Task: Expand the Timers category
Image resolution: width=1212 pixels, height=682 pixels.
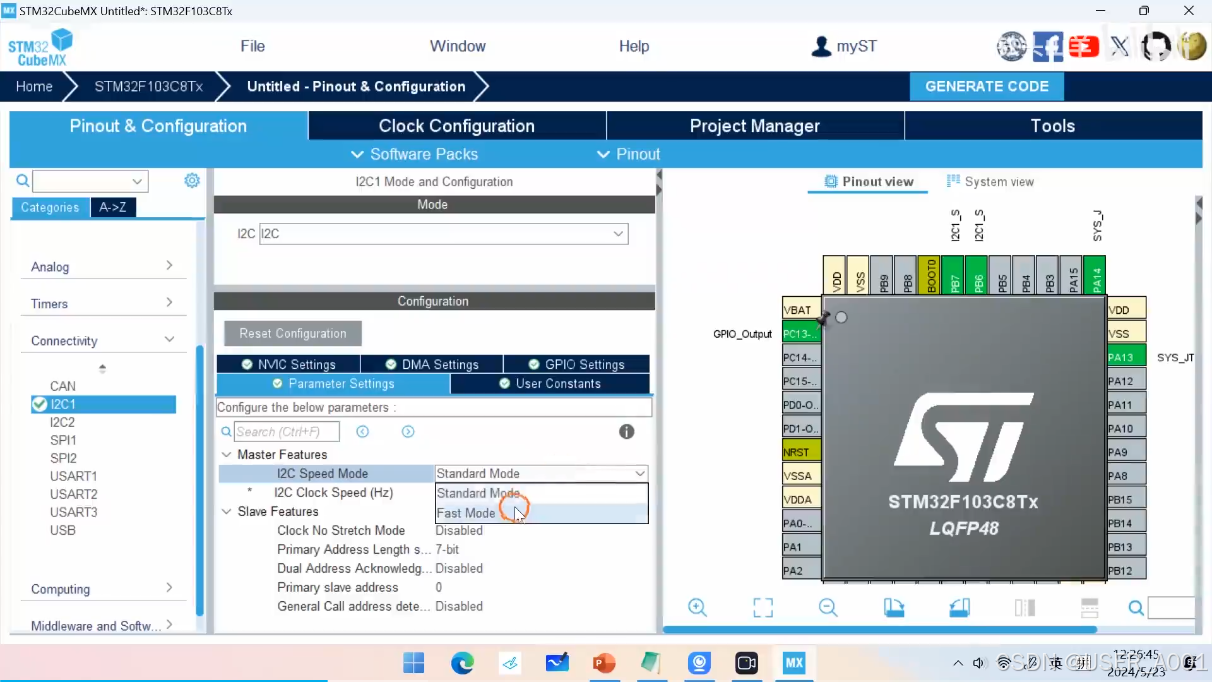Action: pyautogui.click(x=103, y=303)
